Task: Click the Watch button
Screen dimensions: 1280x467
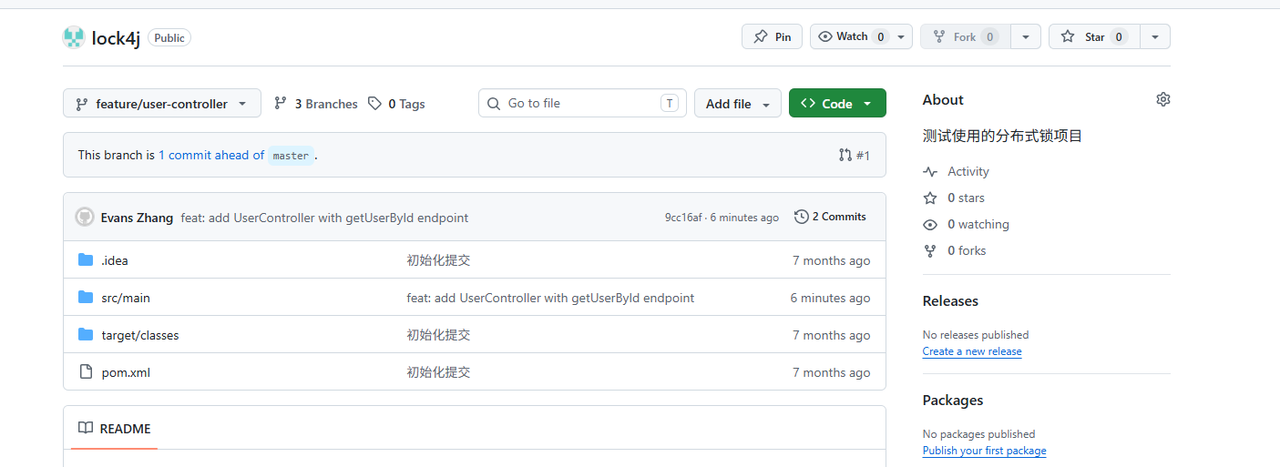Action: coord(852,37)
